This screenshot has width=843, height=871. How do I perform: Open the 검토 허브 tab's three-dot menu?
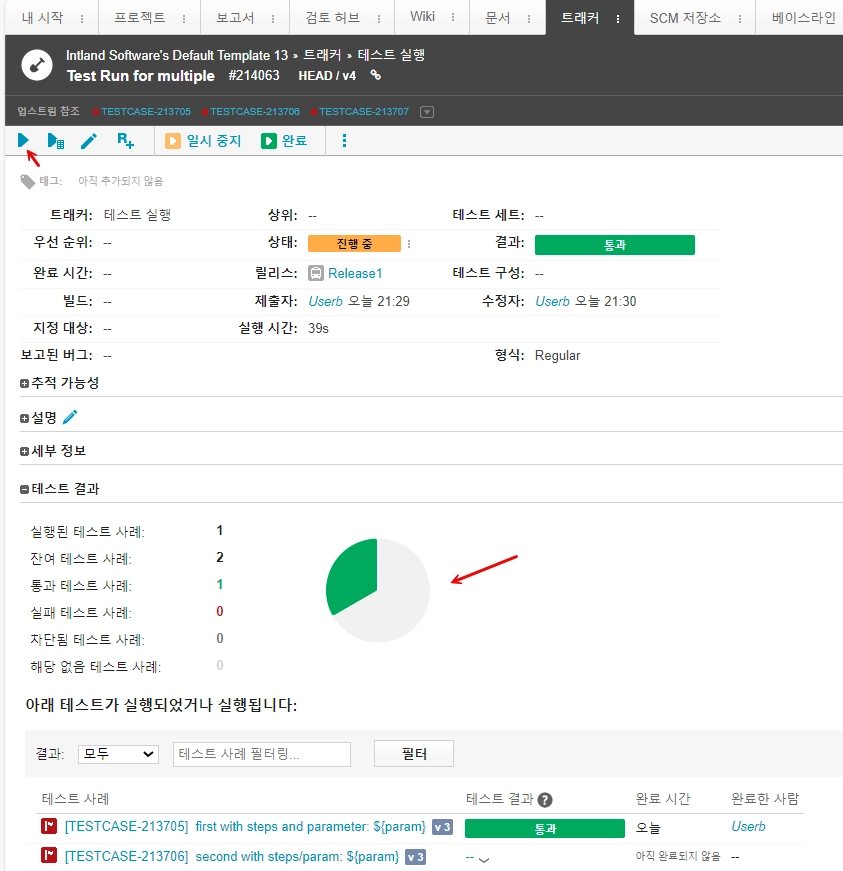(x=379, y=19)
